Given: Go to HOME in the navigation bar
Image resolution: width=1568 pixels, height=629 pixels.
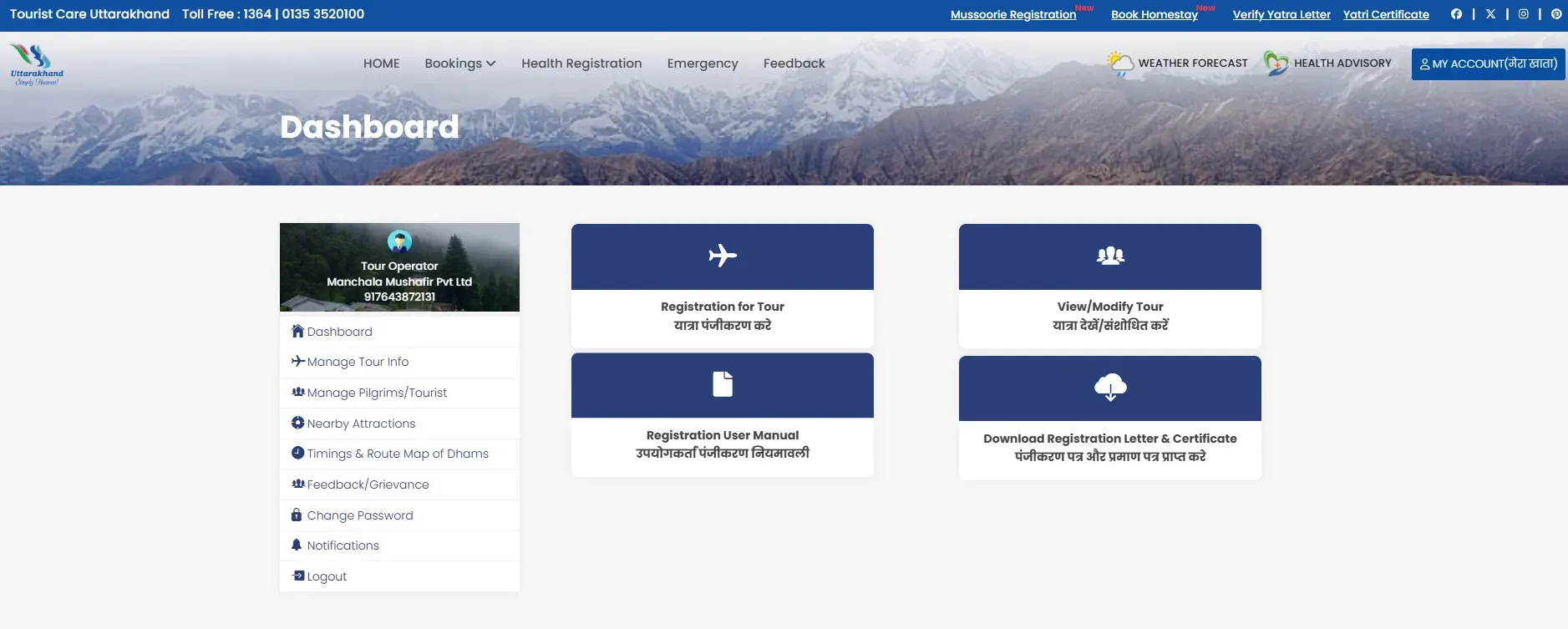Looking at the screenshot, I should point(381,63).
